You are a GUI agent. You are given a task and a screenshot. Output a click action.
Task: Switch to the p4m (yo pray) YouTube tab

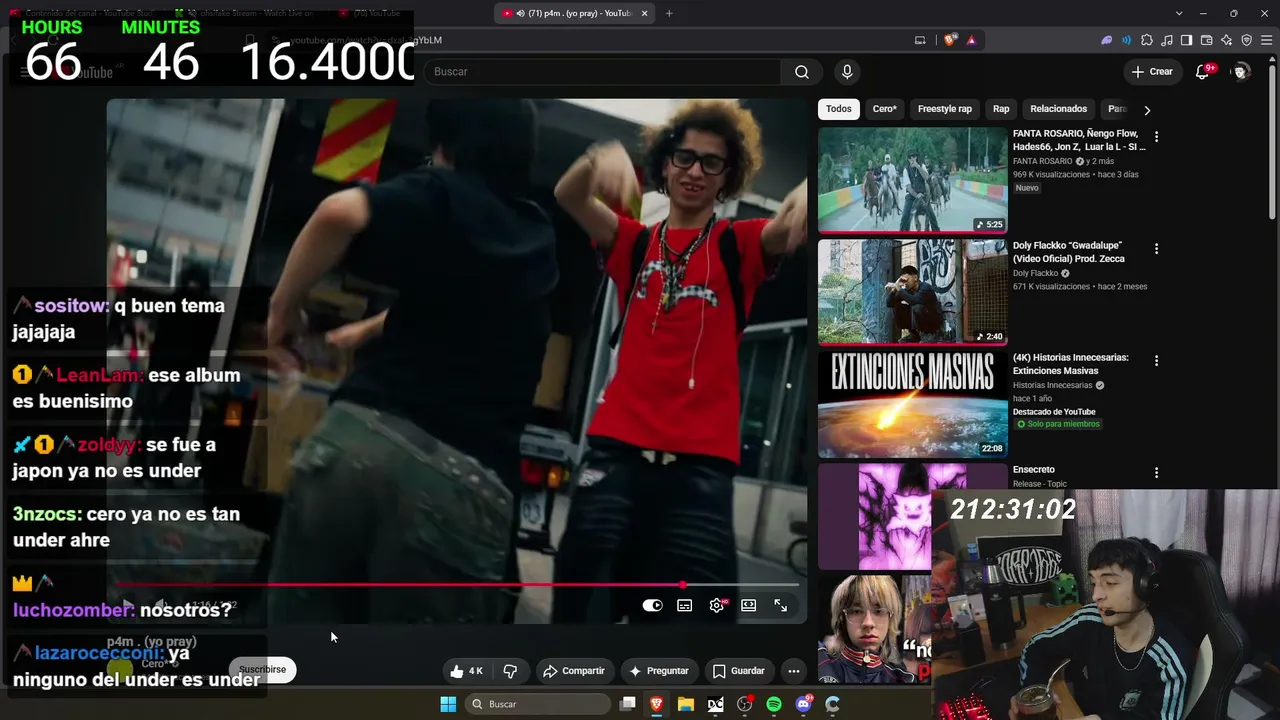[574, 13]
